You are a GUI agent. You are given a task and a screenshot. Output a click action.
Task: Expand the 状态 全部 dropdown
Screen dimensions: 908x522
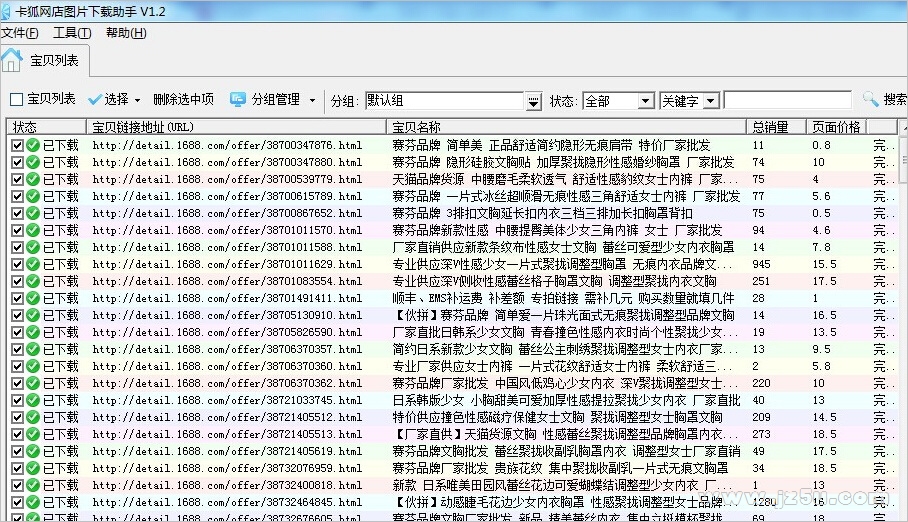(x=646, y=101)
